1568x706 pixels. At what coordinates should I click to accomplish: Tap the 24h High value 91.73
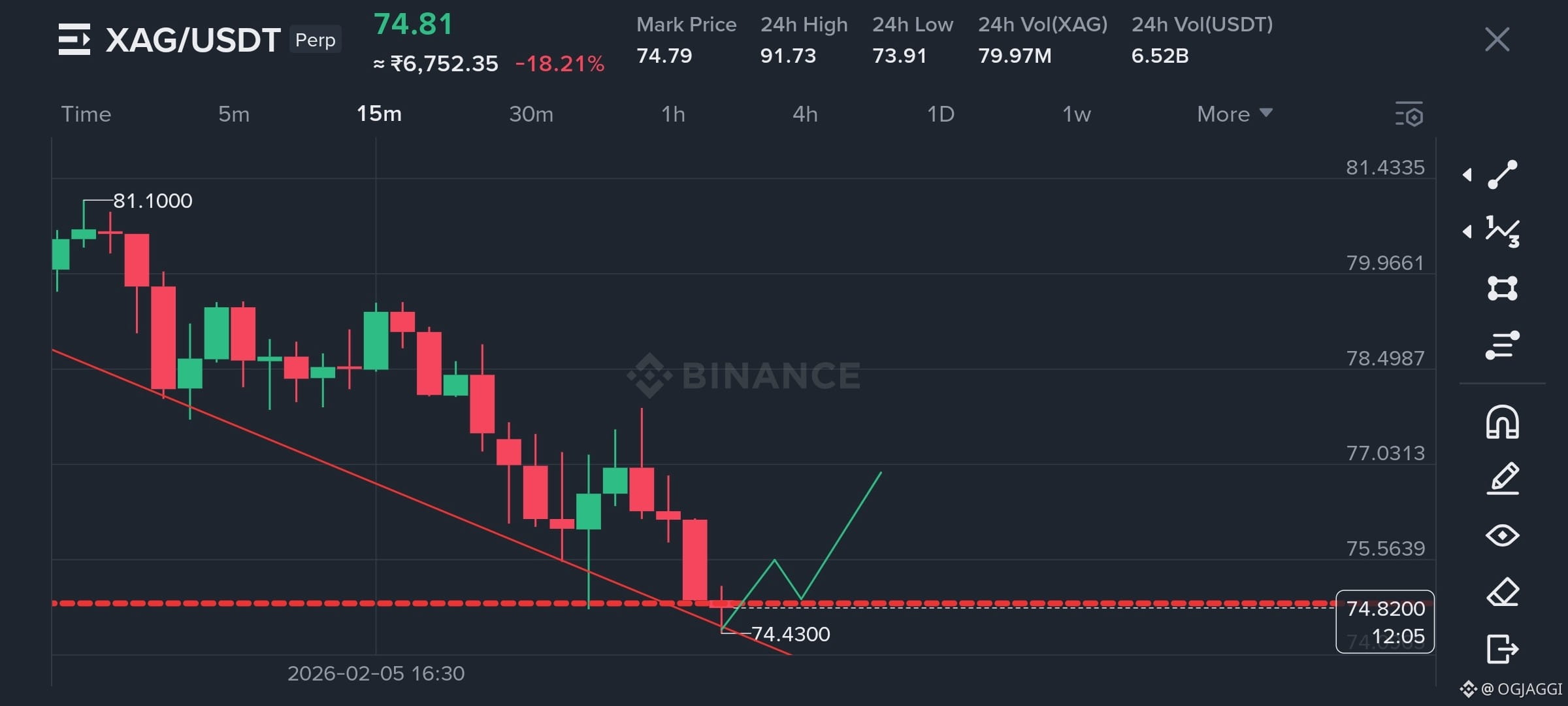pos(788,56)
